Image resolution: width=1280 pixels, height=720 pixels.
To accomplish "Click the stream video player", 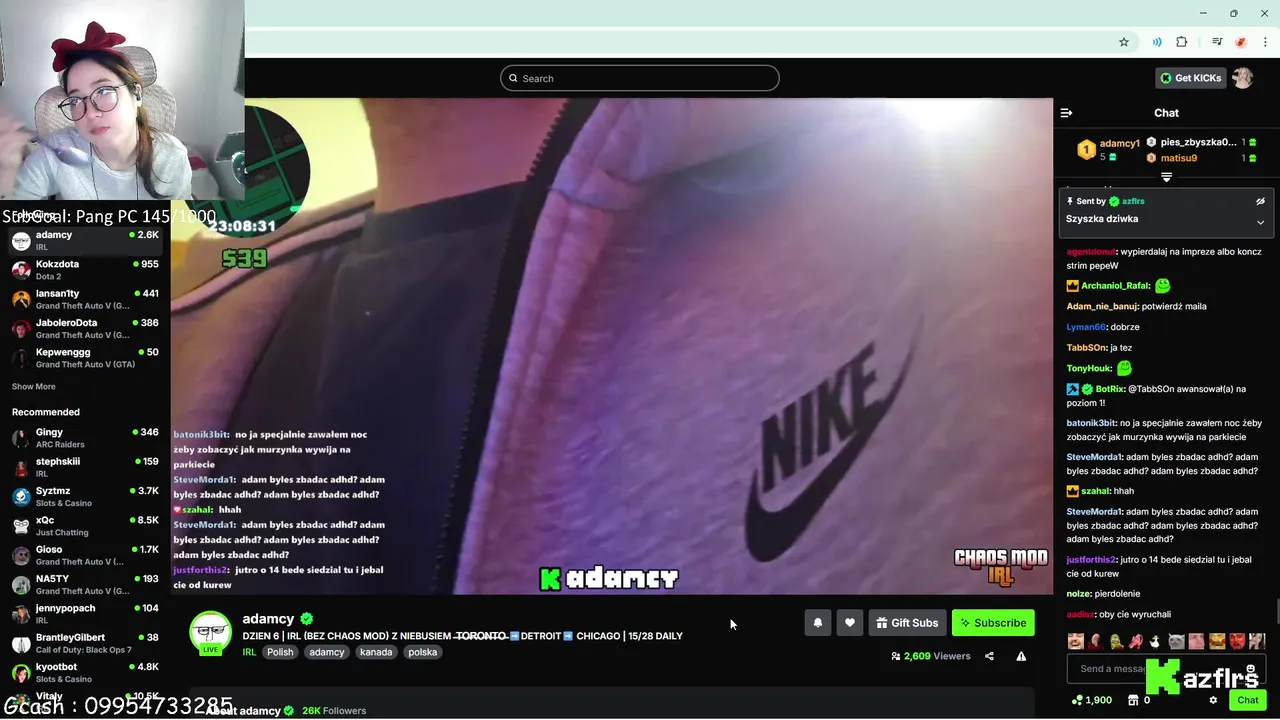I will click(x=612, y=346).
